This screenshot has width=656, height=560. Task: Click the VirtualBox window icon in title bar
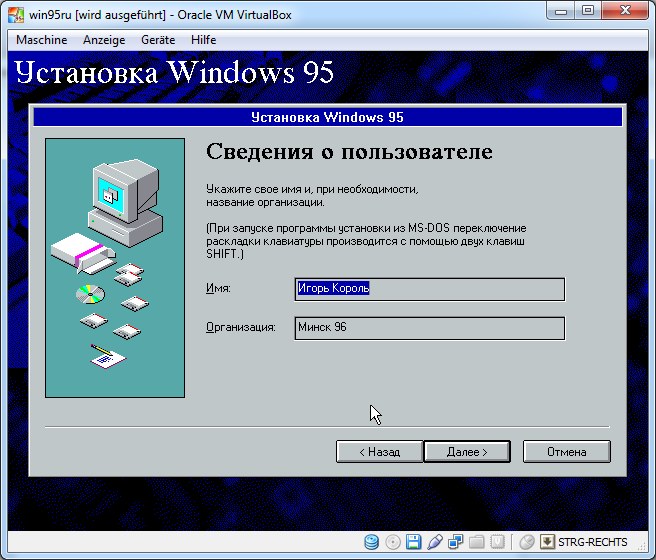(15, 12)
